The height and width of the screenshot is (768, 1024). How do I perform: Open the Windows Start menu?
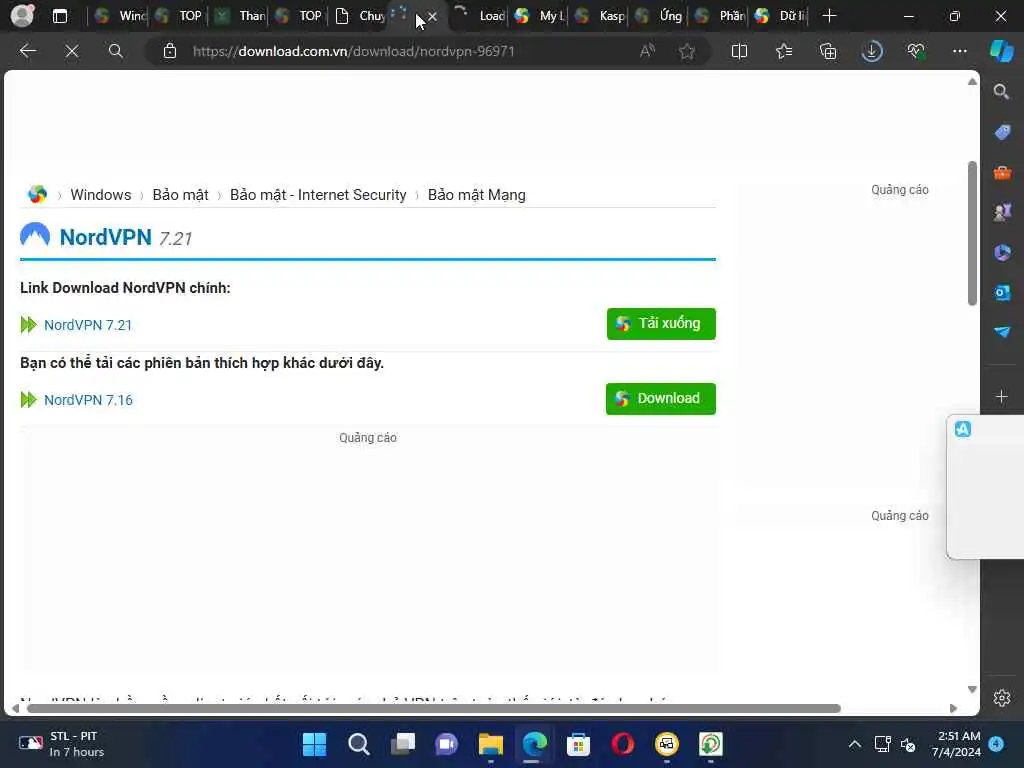(314, 744)
